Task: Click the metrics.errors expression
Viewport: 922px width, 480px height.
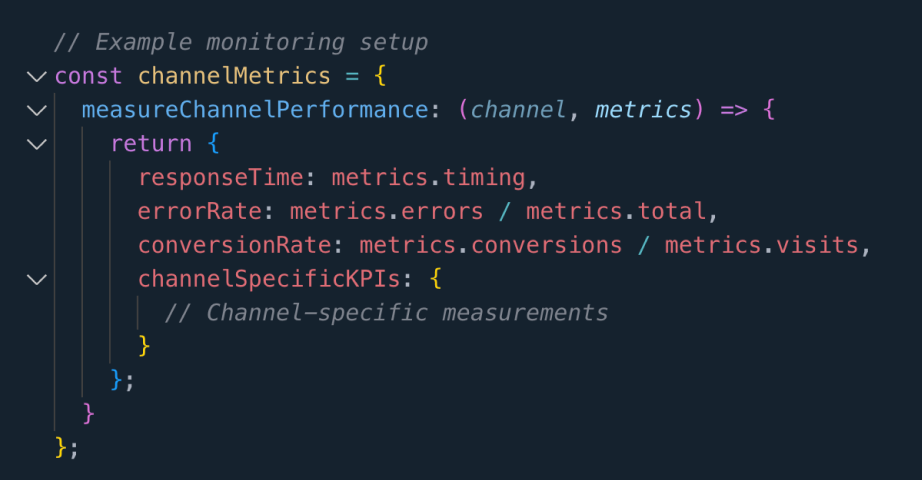Action: [x=386, y=211]
